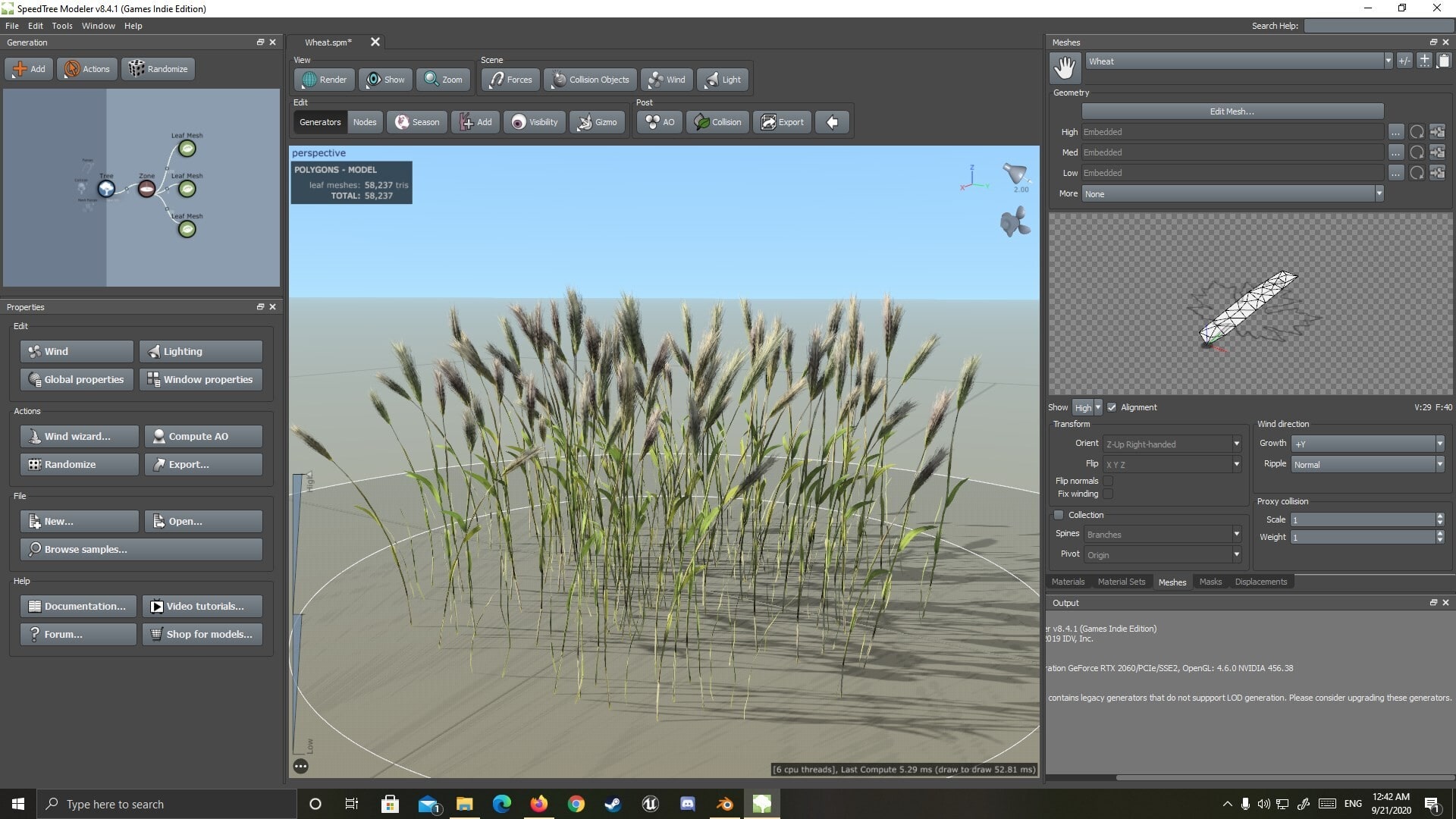1456x819 pixels.
Task: Click the Zoom view button
Action: [443, 80]
